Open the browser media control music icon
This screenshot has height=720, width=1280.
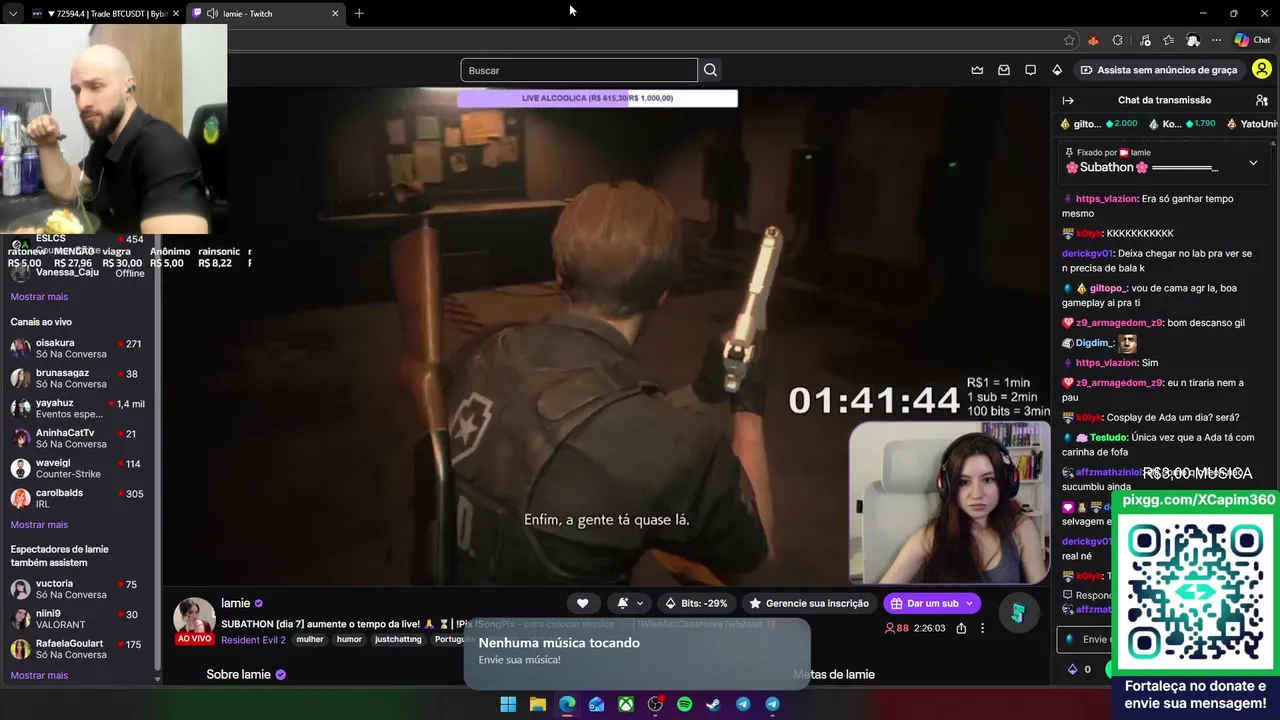(1145, 40)
